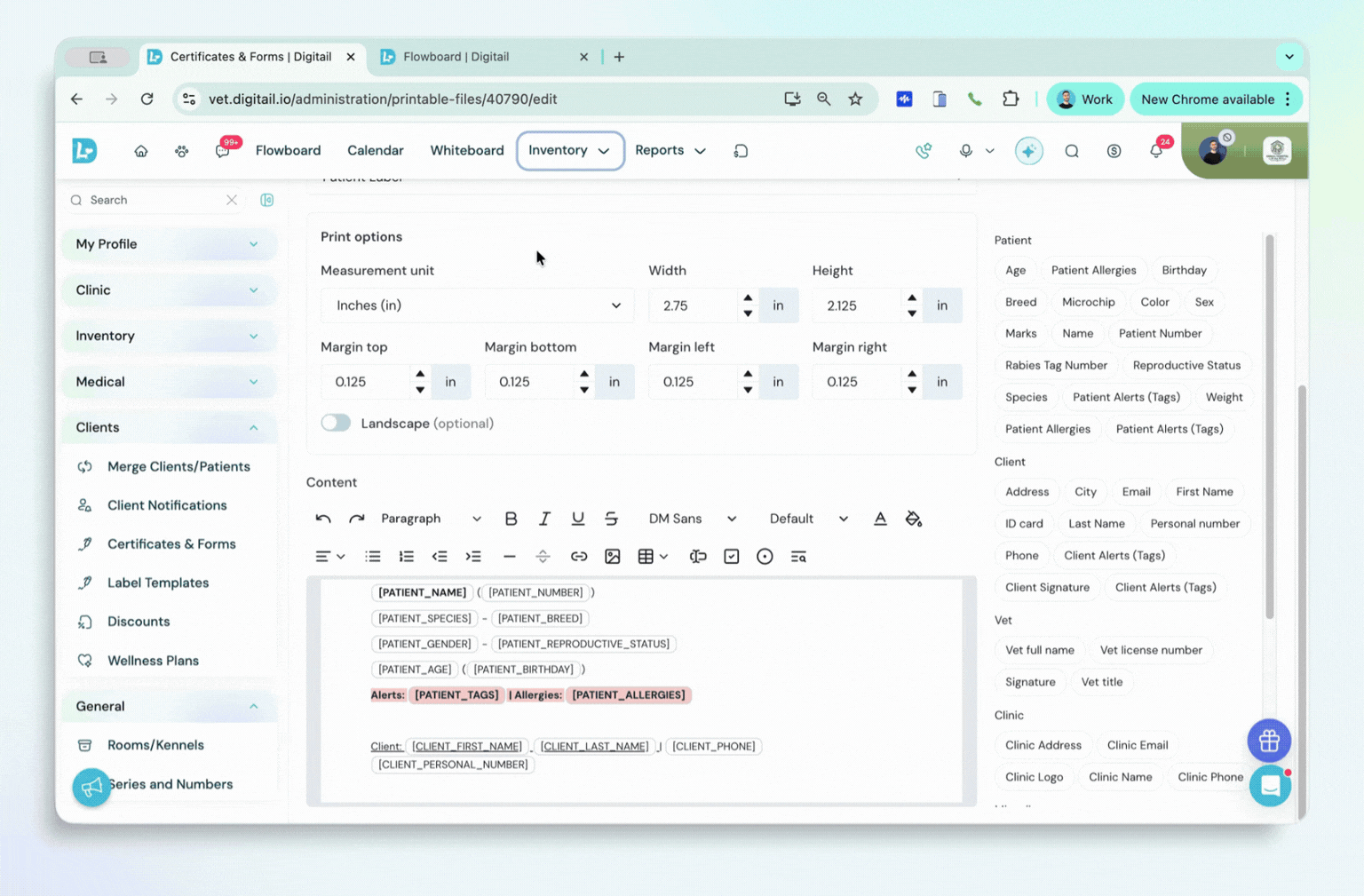This screenshot has height=896, width=1364.
Task: Insert a text field element
Action: pyautogui.click(x=698, y=557)
